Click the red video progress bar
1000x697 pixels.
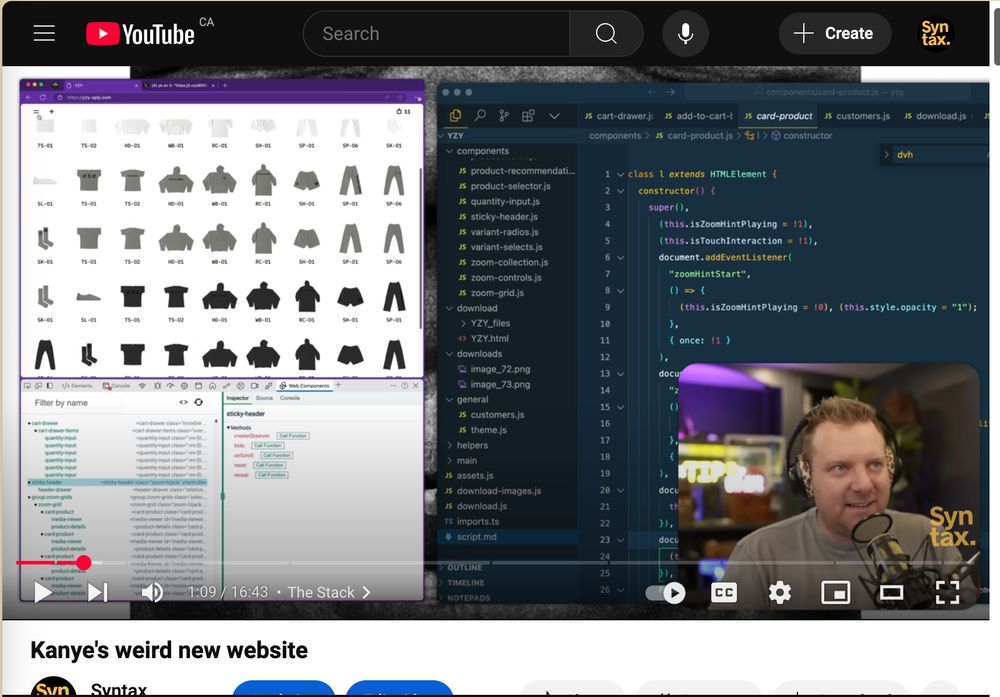coord(48,563)
